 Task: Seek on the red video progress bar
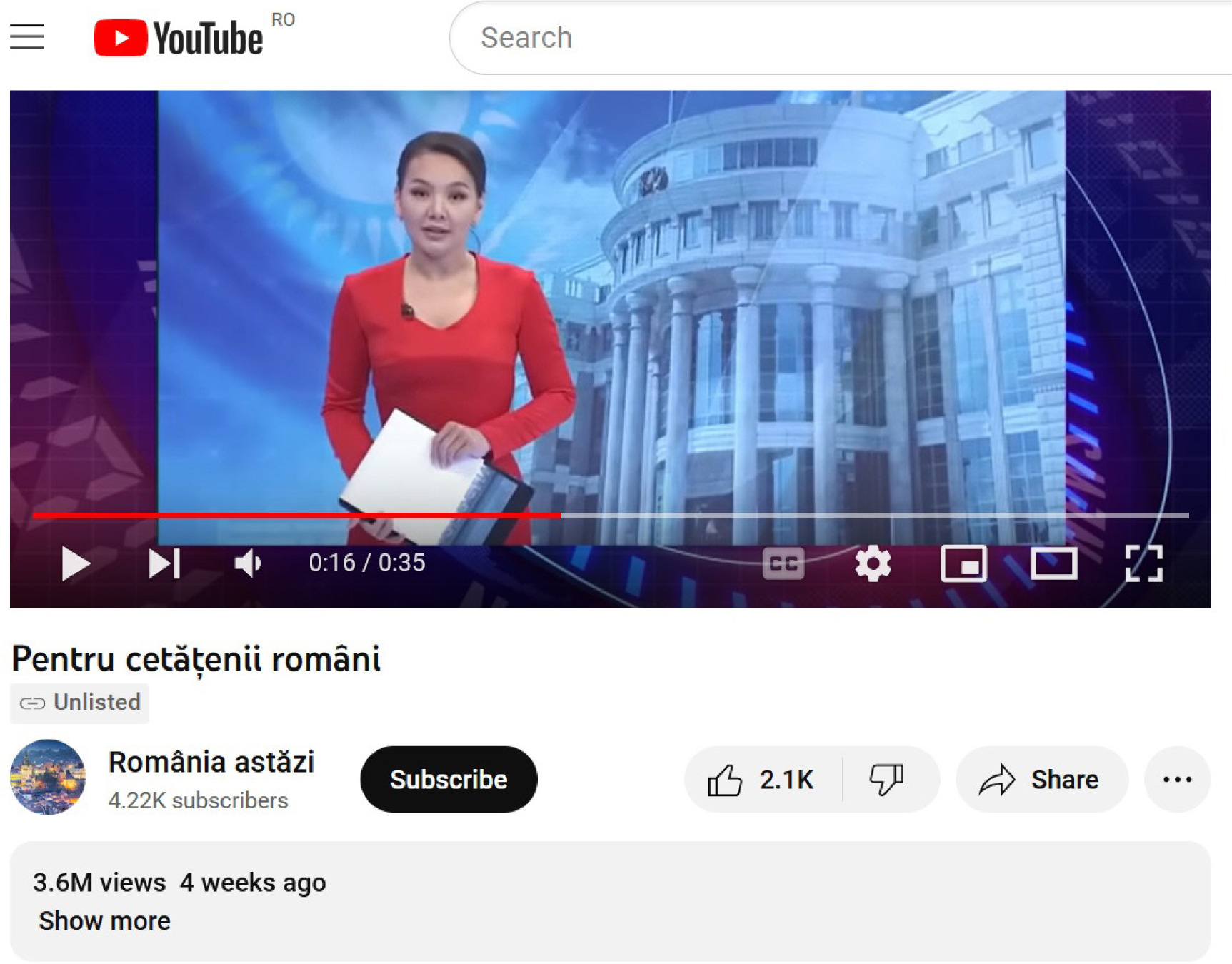pos(611,515)
